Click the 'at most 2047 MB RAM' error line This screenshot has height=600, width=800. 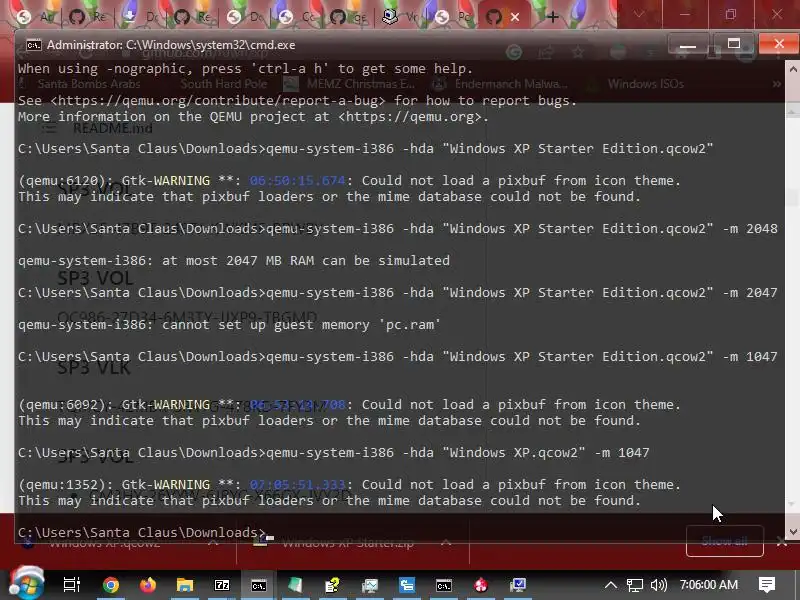pos(234,260)
